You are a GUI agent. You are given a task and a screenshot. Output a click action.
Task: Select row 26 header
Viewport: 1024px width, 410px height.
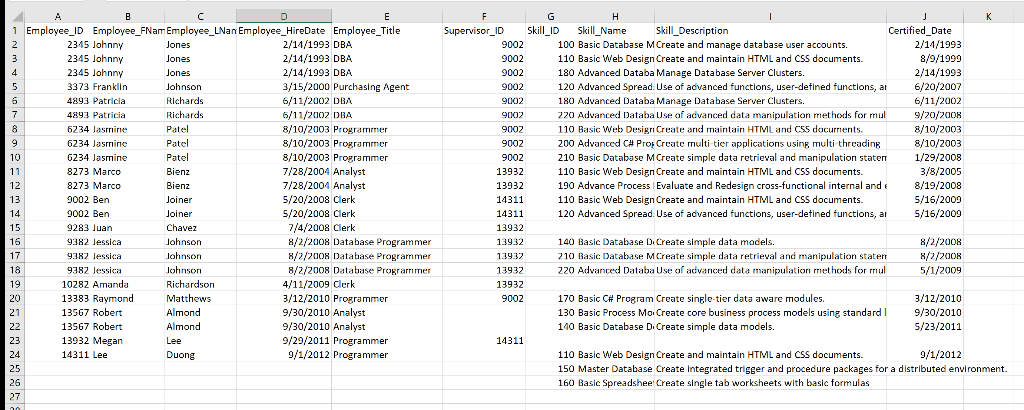point(13,383)
